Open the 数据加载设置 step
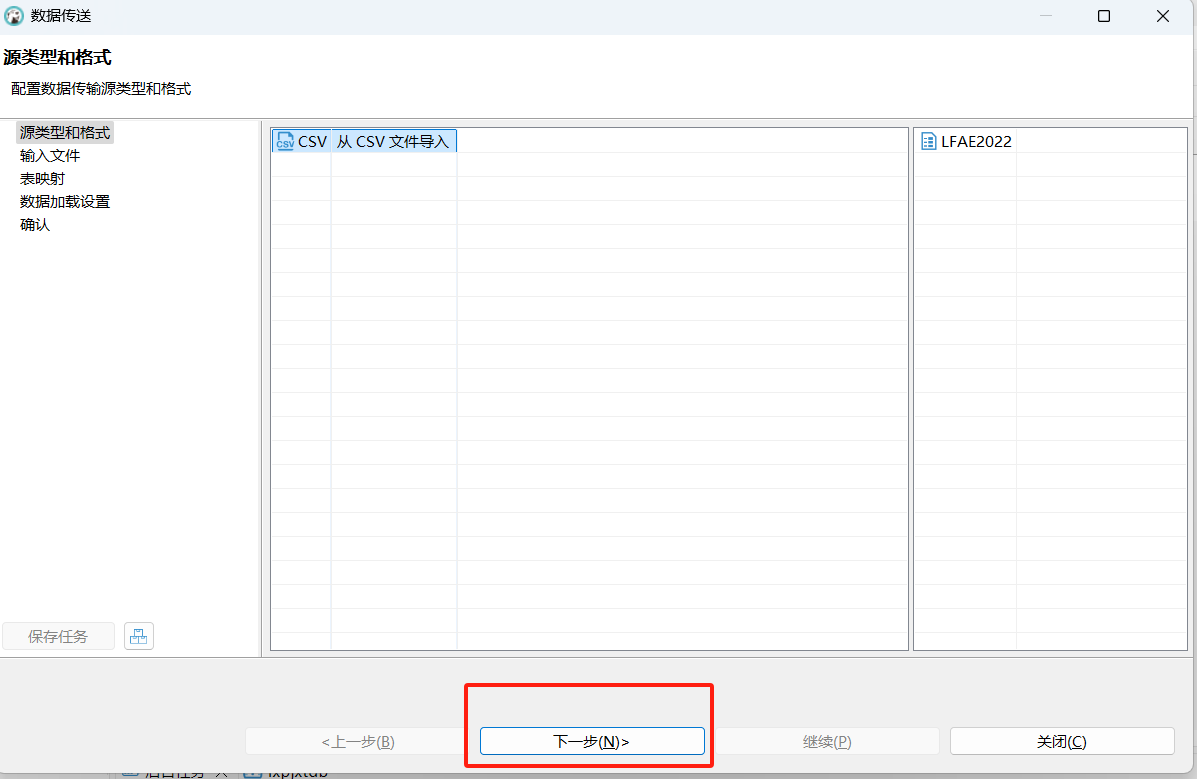 65,202
